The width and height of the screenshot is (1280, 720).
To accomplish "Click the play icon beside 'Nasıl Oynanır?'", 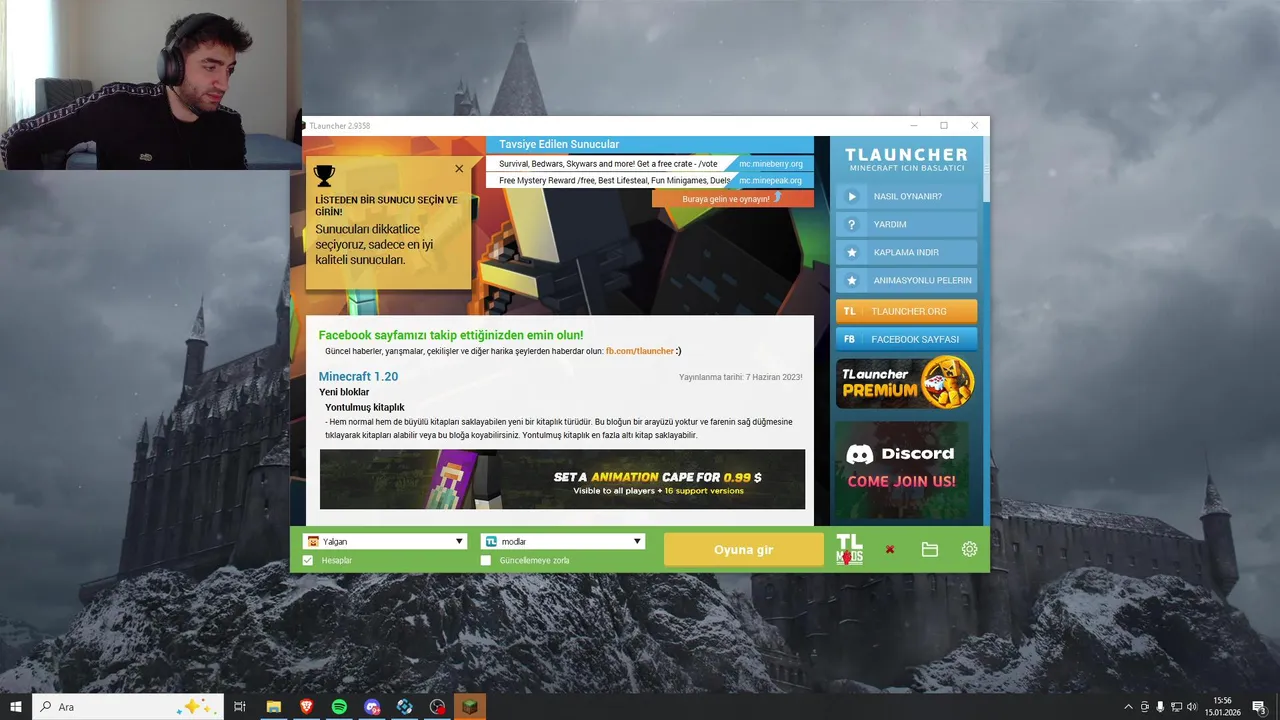I will tap(851, 196).
